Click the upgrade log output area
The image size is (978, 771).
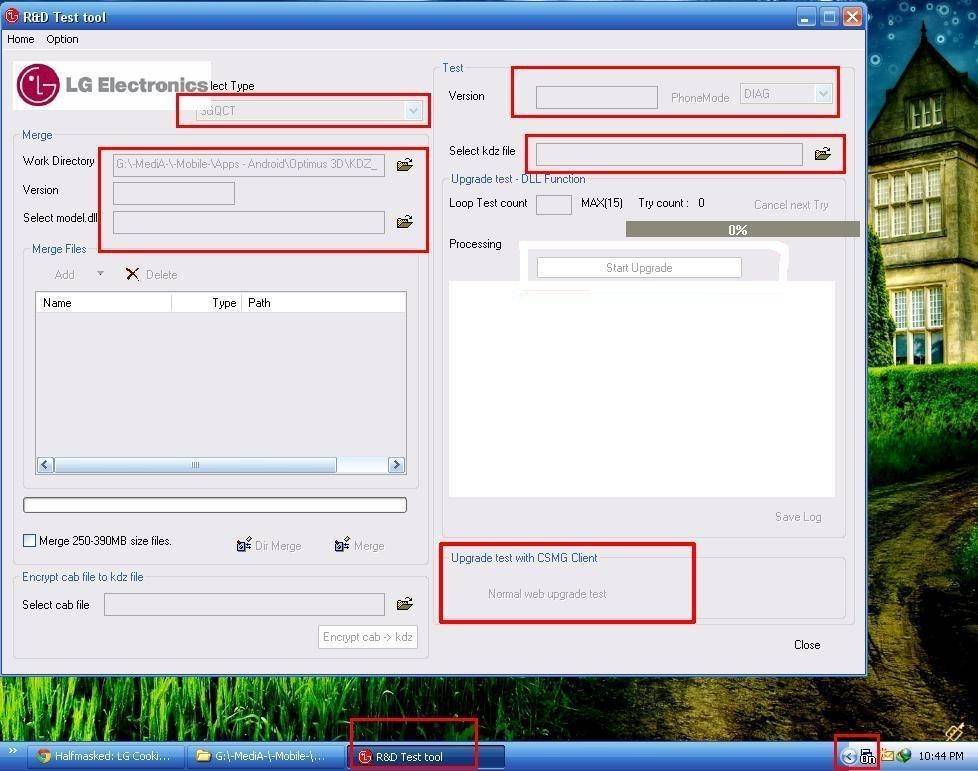pyautogui.click(x=642, y=389)
